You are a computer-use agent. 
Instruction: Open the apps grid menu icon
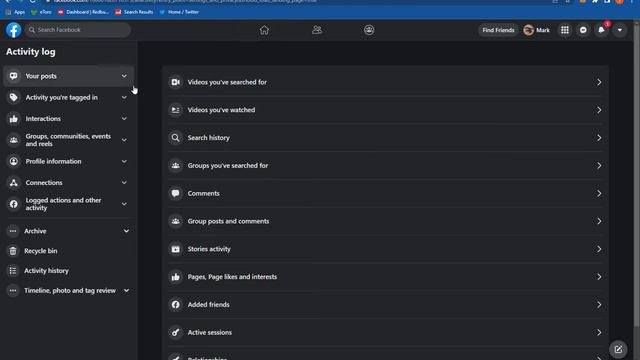[564, 30]
